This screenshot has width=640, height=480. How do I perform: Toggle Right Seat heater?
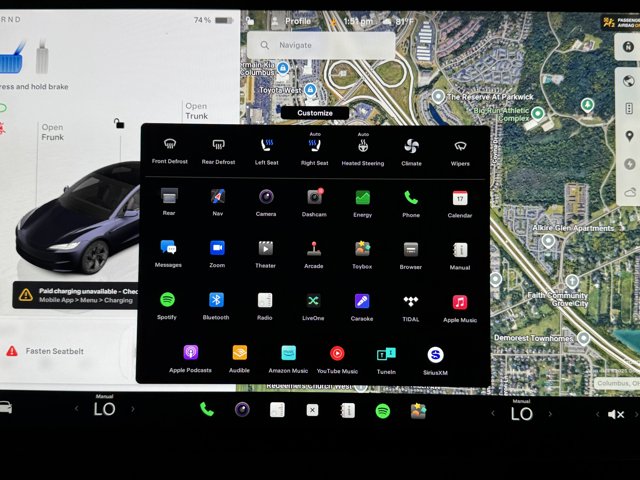(x=315, y=149)
